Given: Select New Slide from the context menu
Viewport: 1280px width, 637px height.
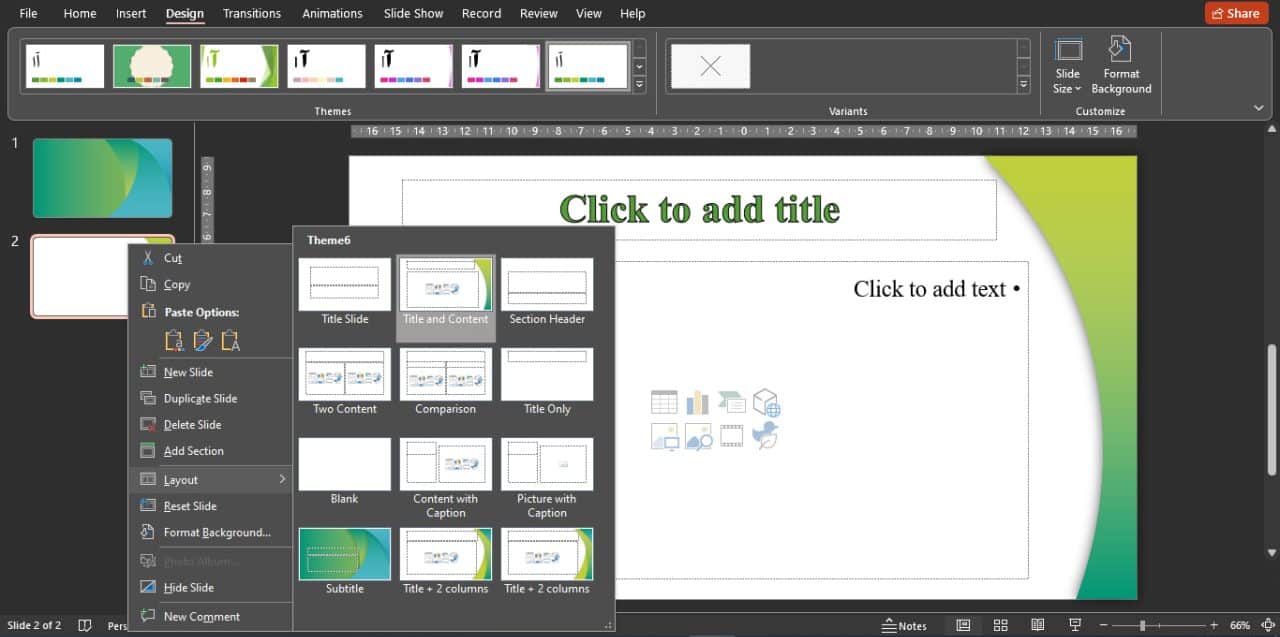Looking at the screenshot, I should [188, 372].
